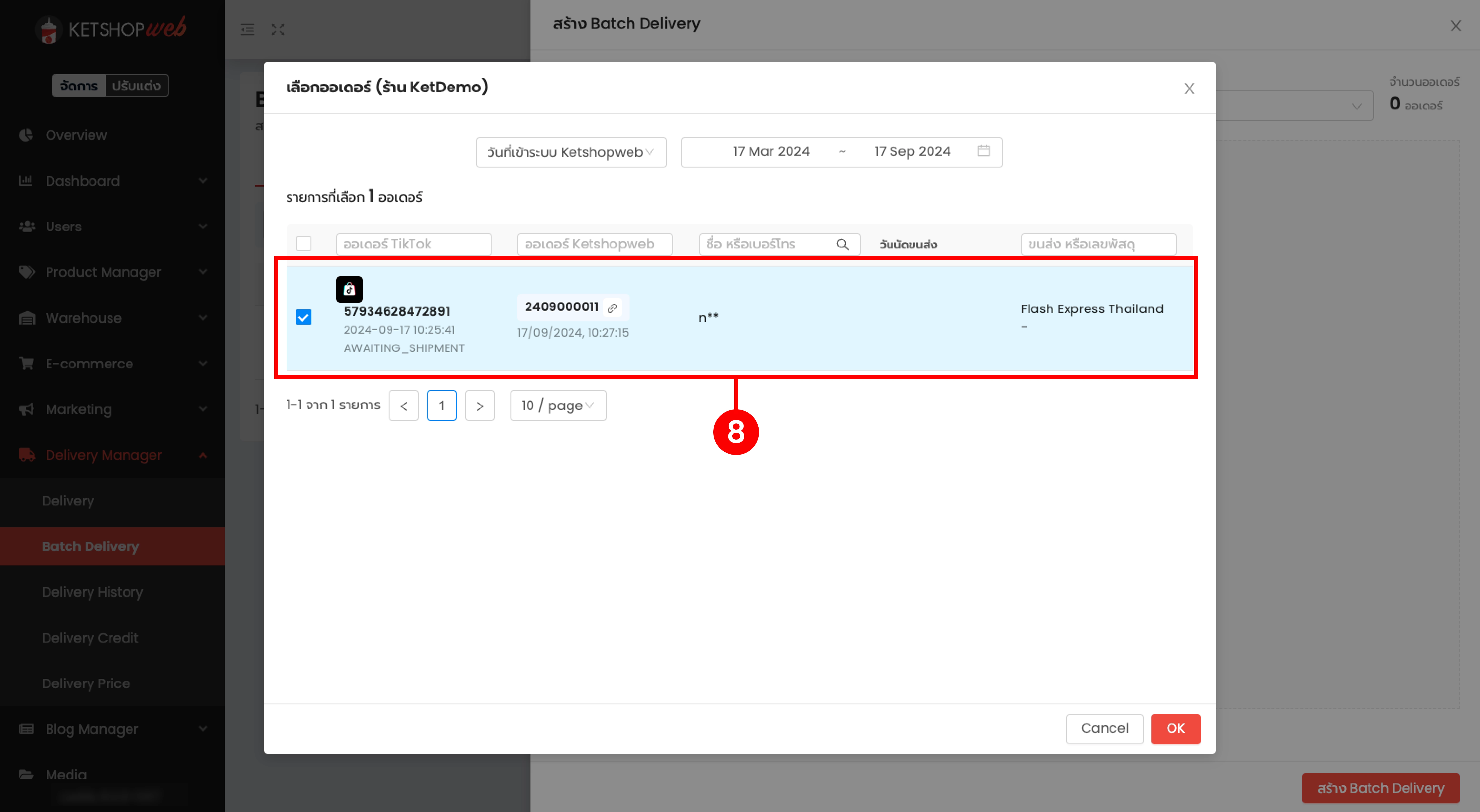The image size is (1480, 812).
Task: Click TikTok order ID 57934628472891
Action: pos(396,311)
